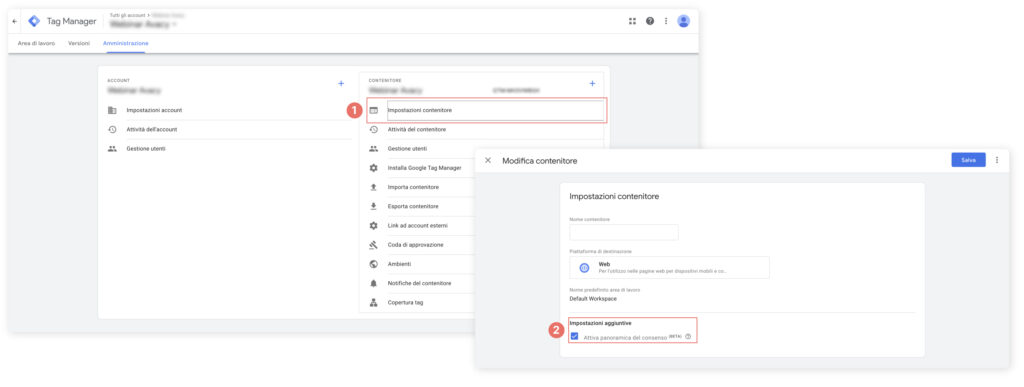This screenshot has height=387, width=1024.
Task: Open Installa Google Tag Manager
Action: 424,168
